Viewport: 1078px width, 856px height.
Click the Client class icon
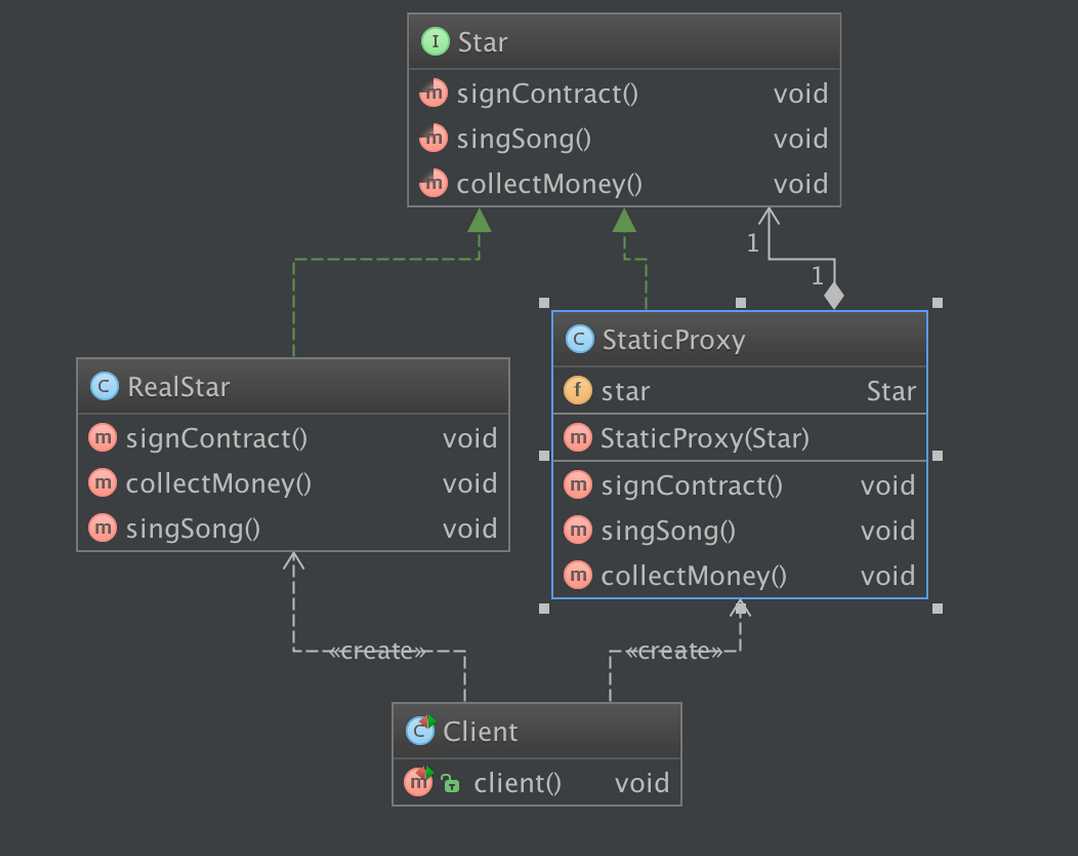pos(420,731)
